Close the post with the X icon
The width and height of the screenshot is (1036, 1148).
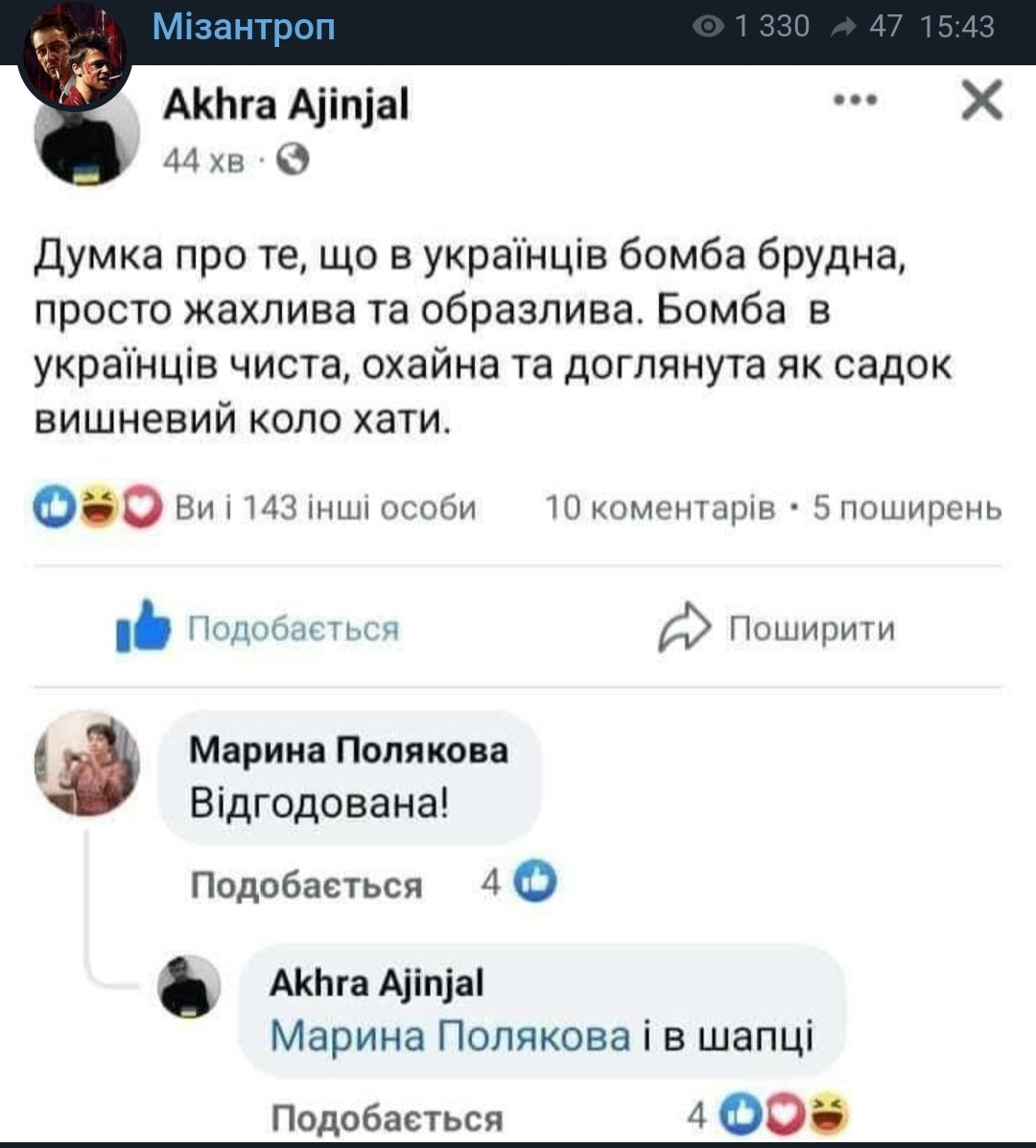[981, 101]
